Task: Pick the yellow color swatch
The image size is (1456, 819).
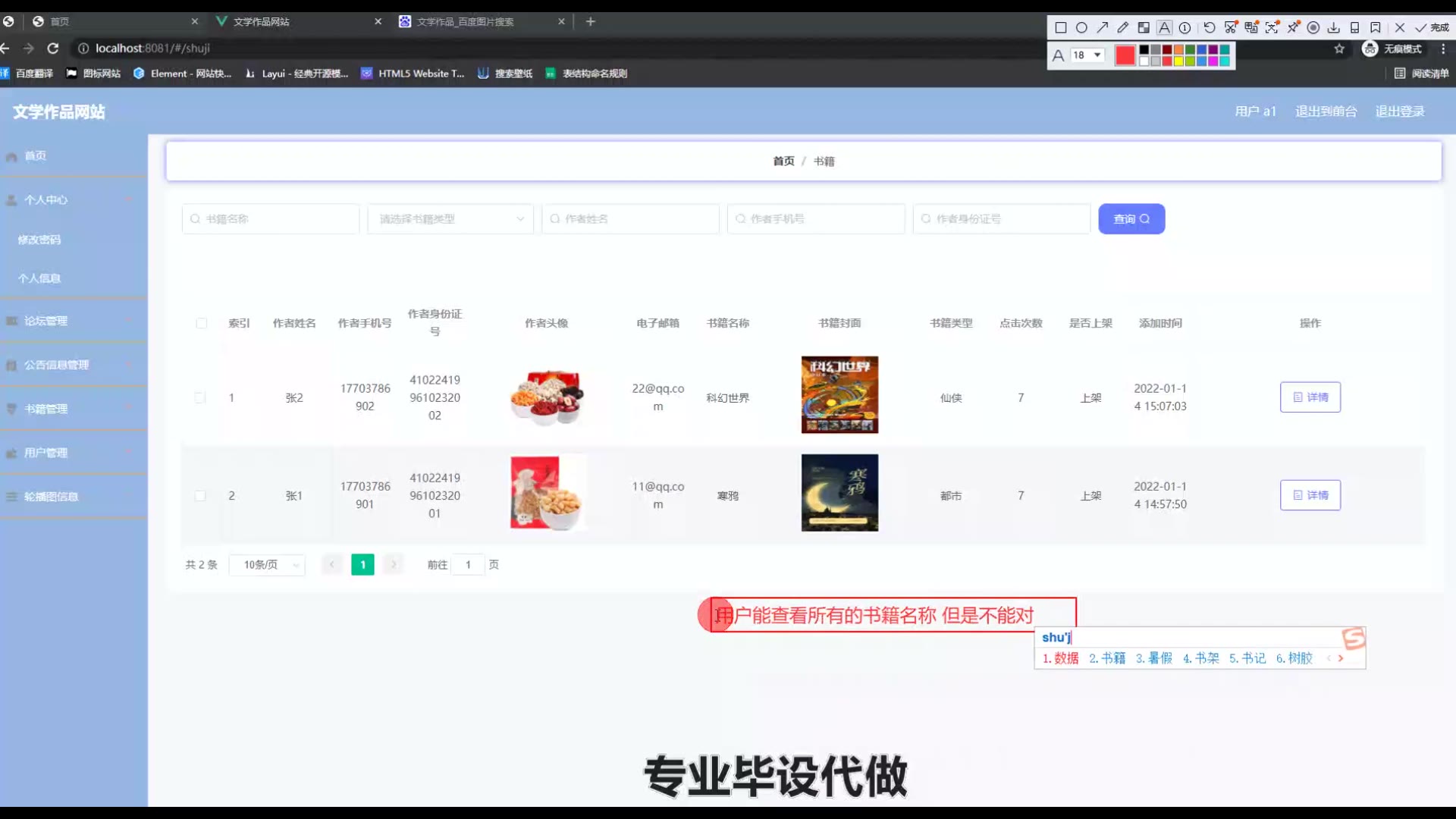Action: tap(1178, 61)
